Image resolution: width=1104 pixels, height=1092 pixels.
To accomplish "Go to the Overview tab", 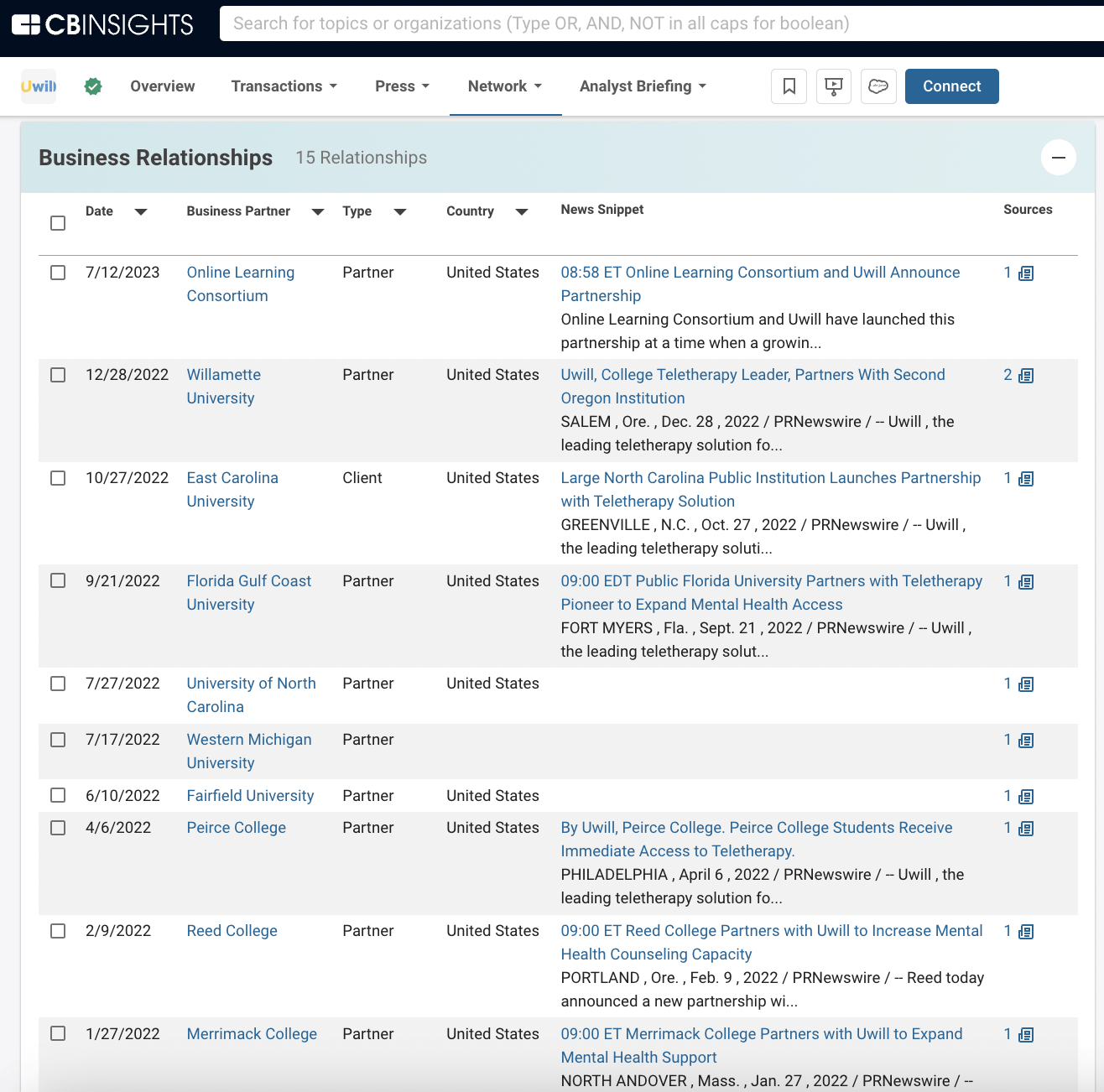I will point(162,86).
